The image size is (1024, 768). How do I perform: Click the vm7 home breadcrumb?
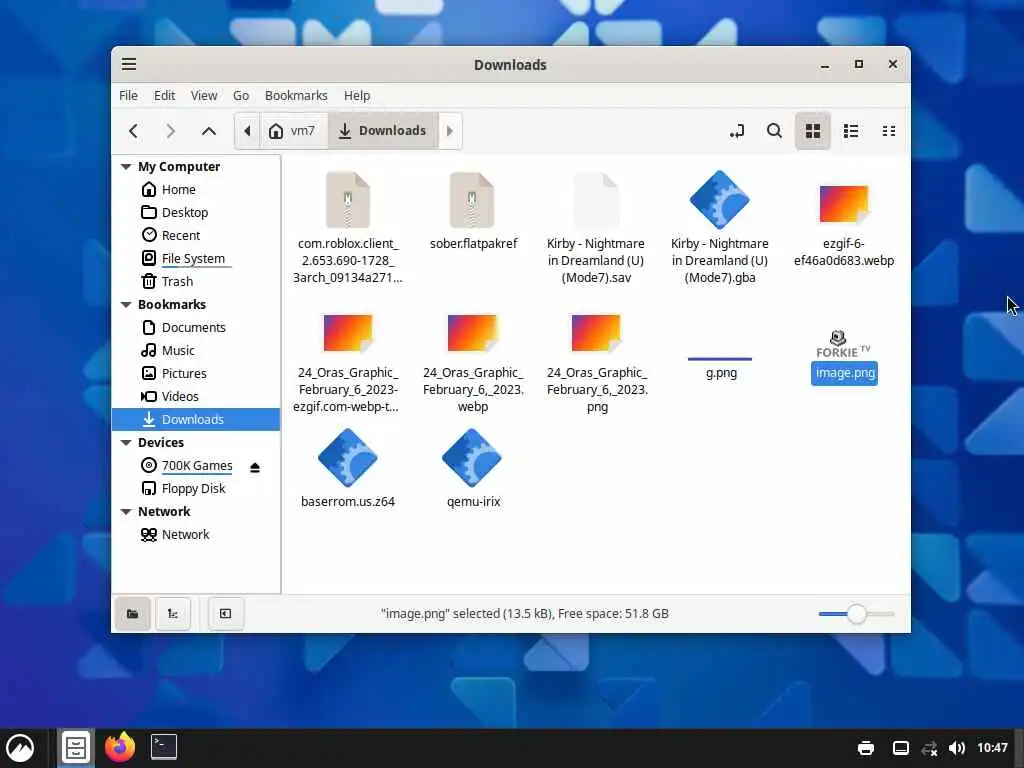click(292, 131)
